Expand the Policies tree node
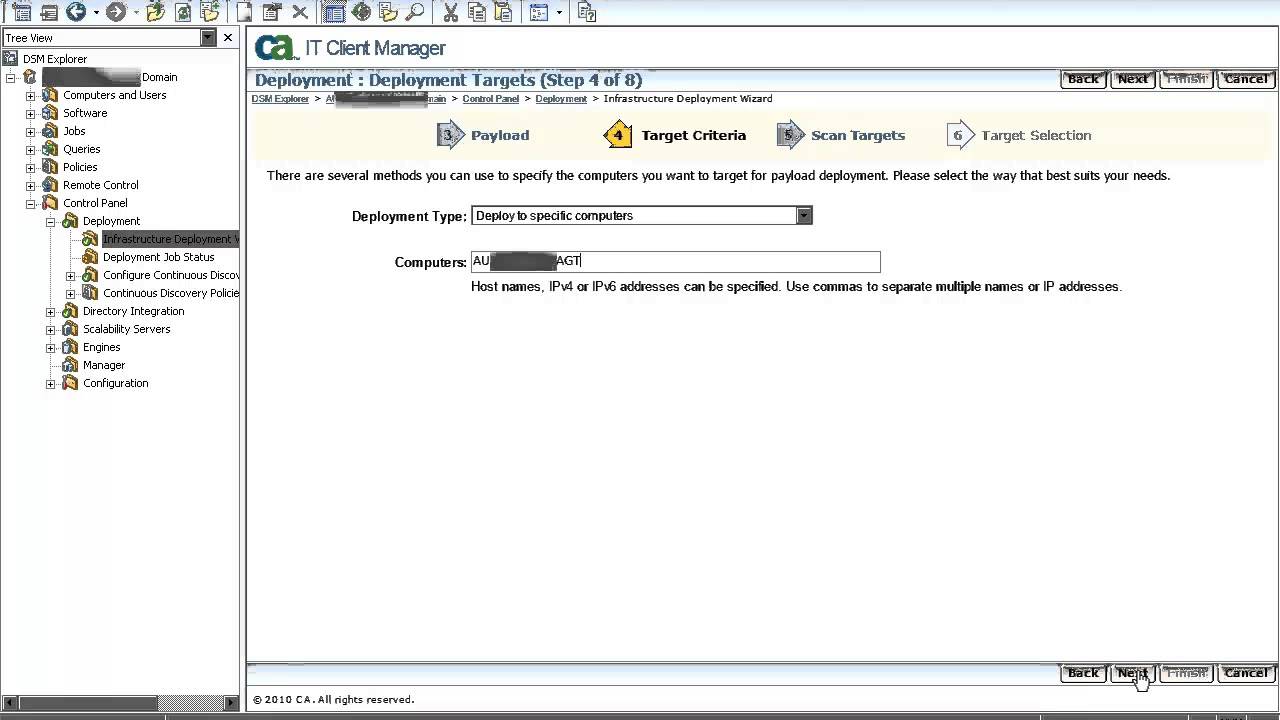Screen dimensions: 1280x720 (30, 168)
